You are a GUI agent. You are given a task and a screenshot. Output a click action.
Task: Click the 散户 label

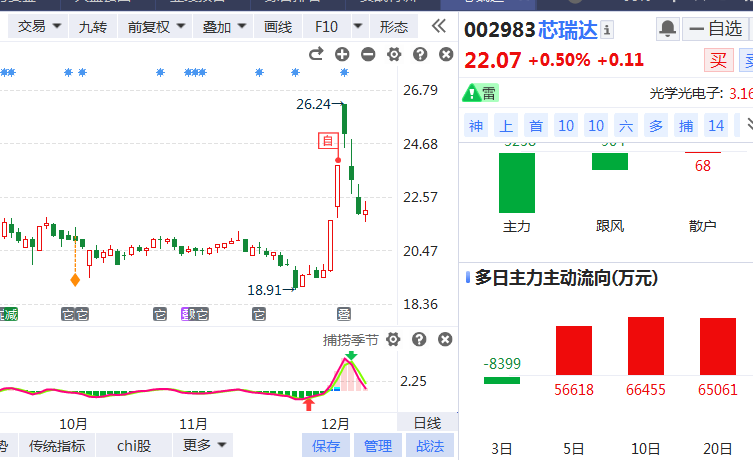[703, 226]
